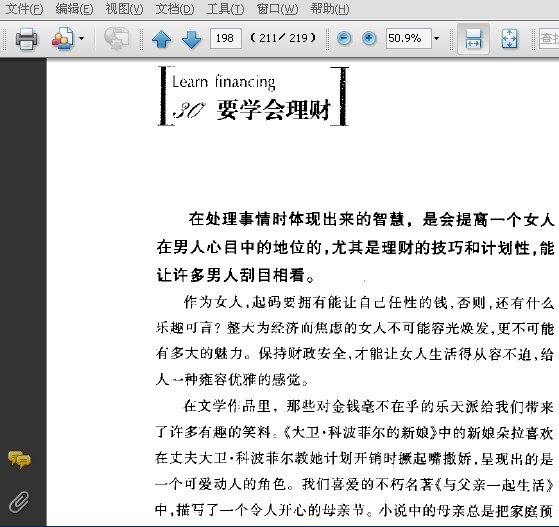Open the 窗口(W) menu
Viewport: 559px width, 527px height.
[277, 8]
